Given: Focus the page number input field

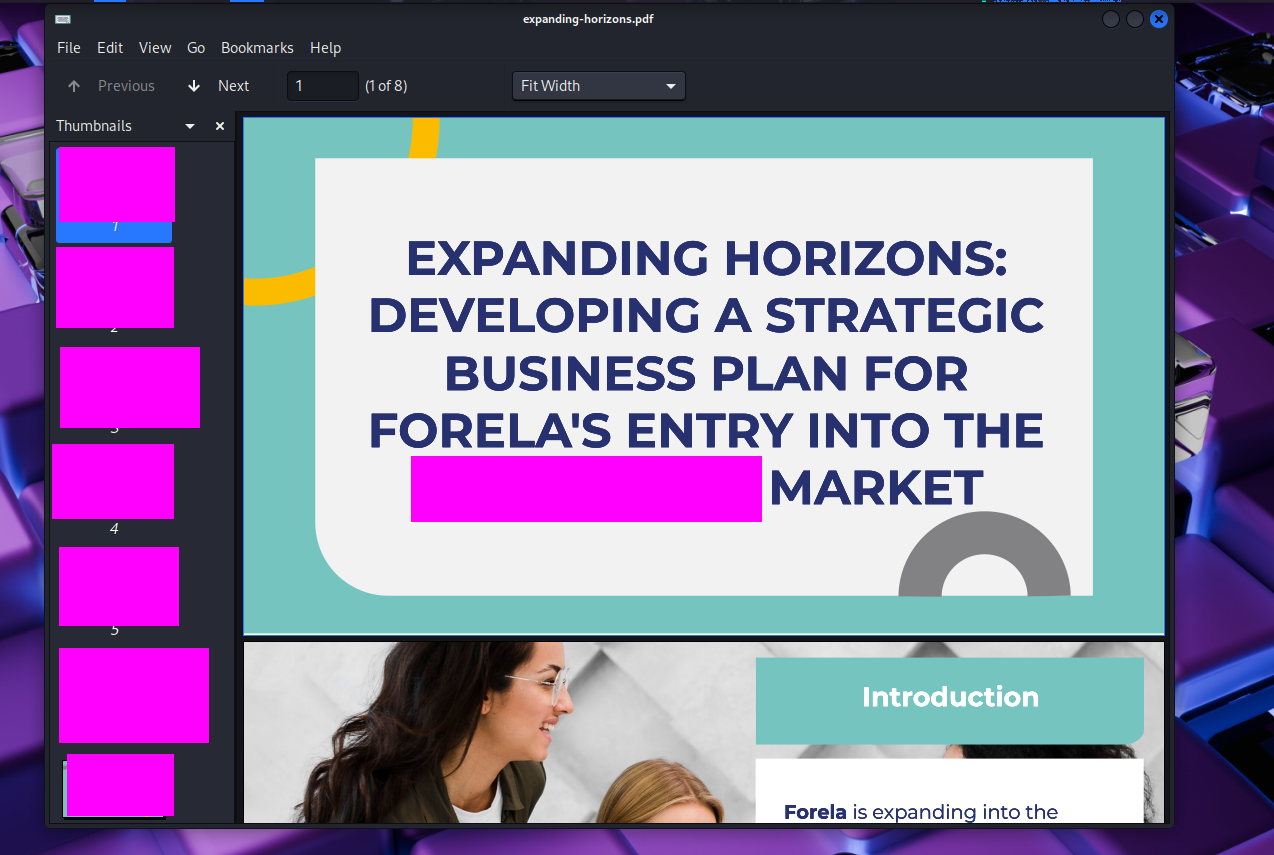Looking at the screenshot, I should click(323, 86).
